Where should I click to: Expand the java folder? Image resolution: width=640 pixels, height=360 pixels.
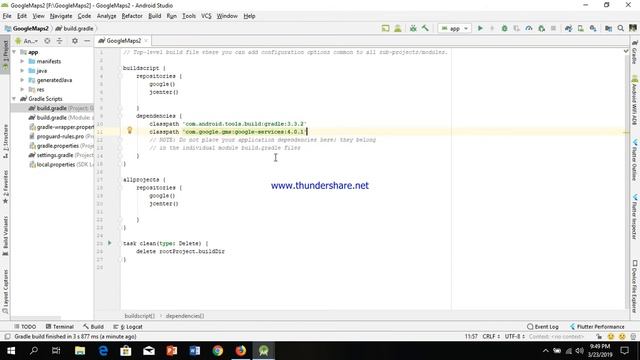click(22, 71)
